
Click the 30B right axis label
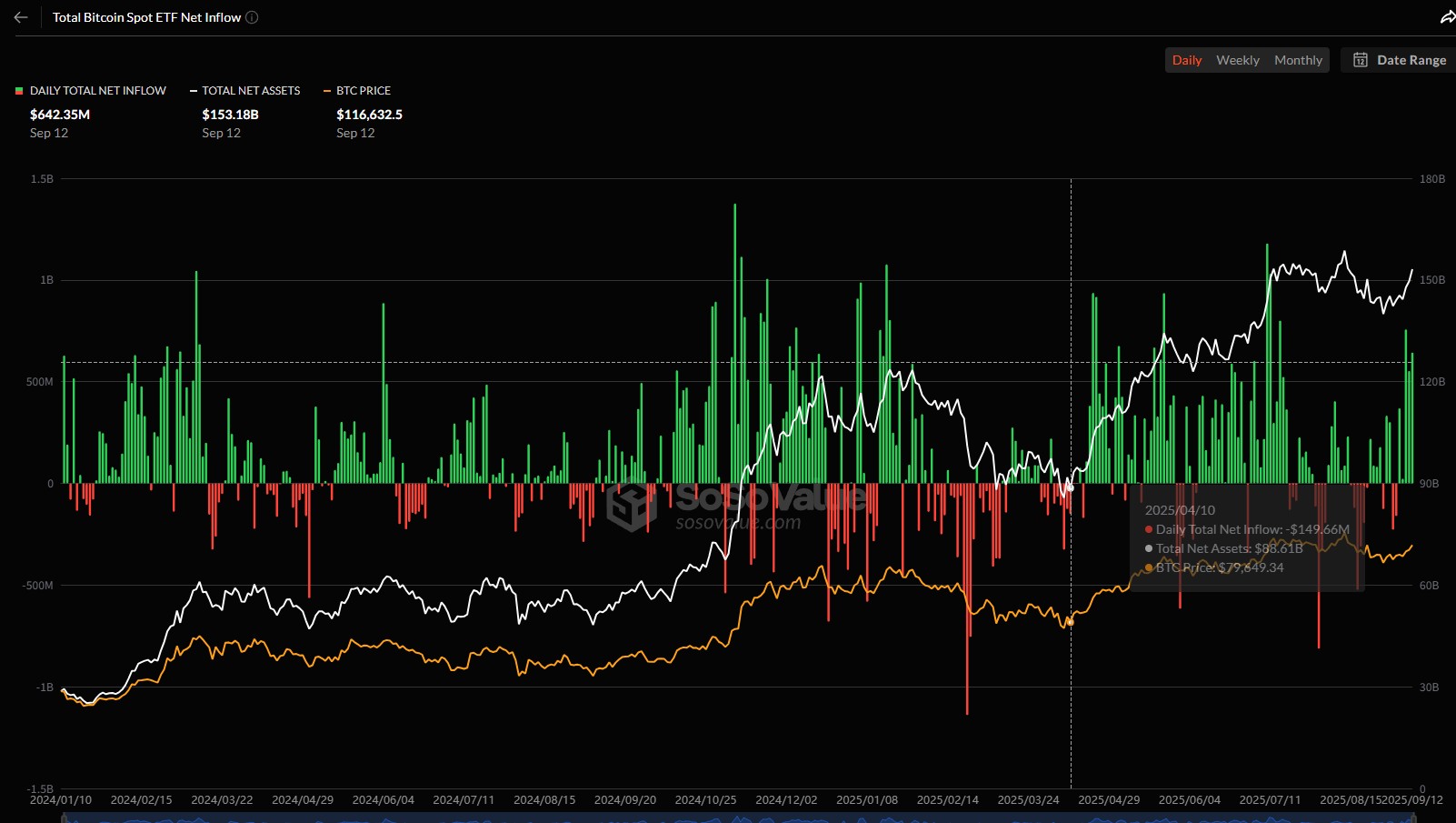pyautogui.click(x=1430, y=688)
